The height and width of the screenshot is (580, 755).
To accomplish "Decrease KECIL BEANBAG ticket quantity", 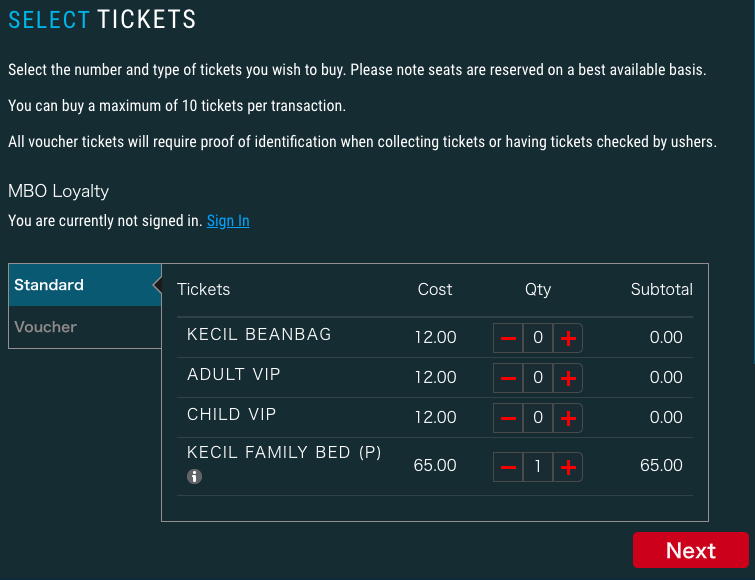I will click(508, 338).
